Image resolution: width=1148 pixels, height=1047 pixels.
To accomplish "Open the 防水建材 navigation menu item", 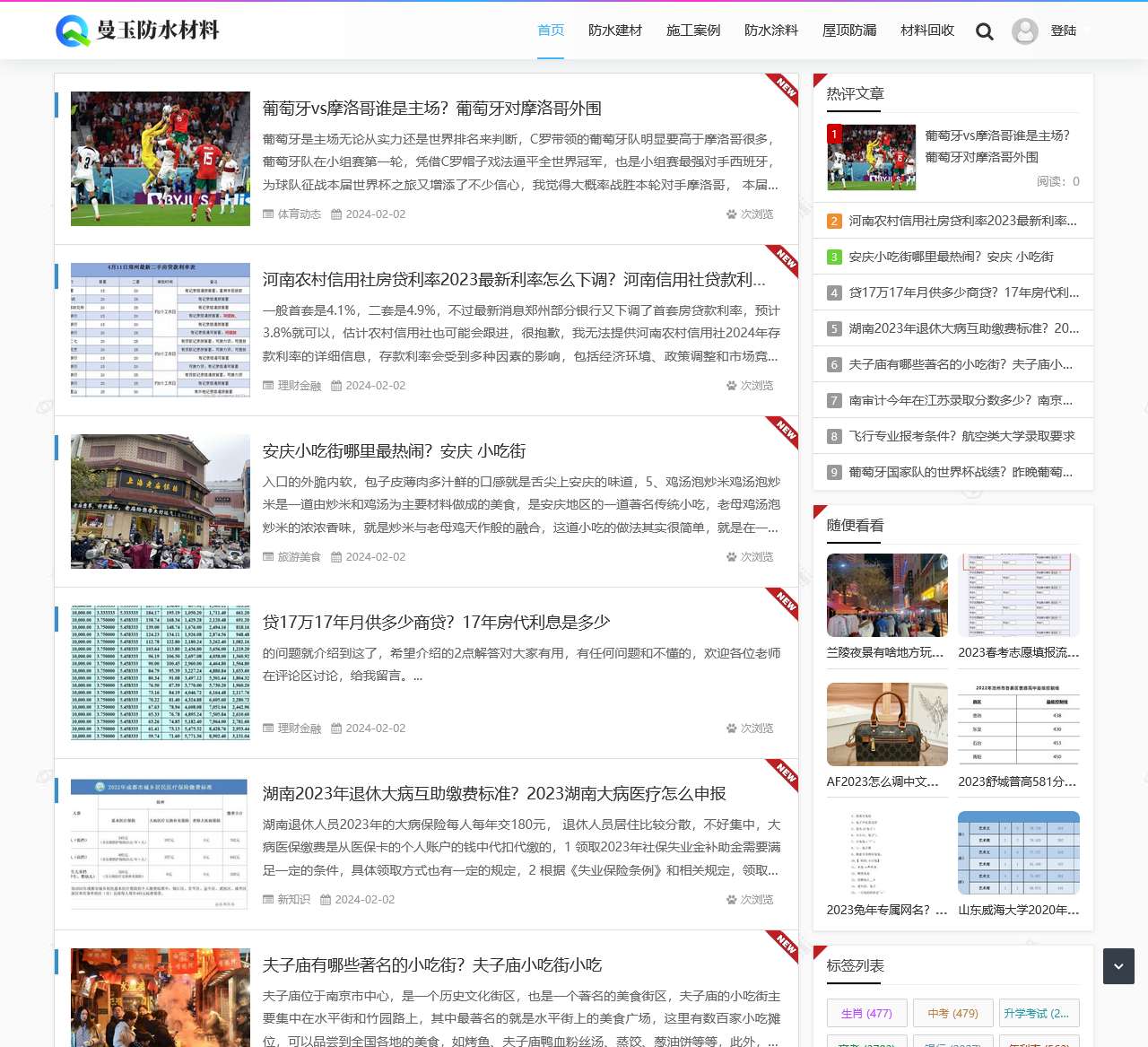I will [615, 30].
